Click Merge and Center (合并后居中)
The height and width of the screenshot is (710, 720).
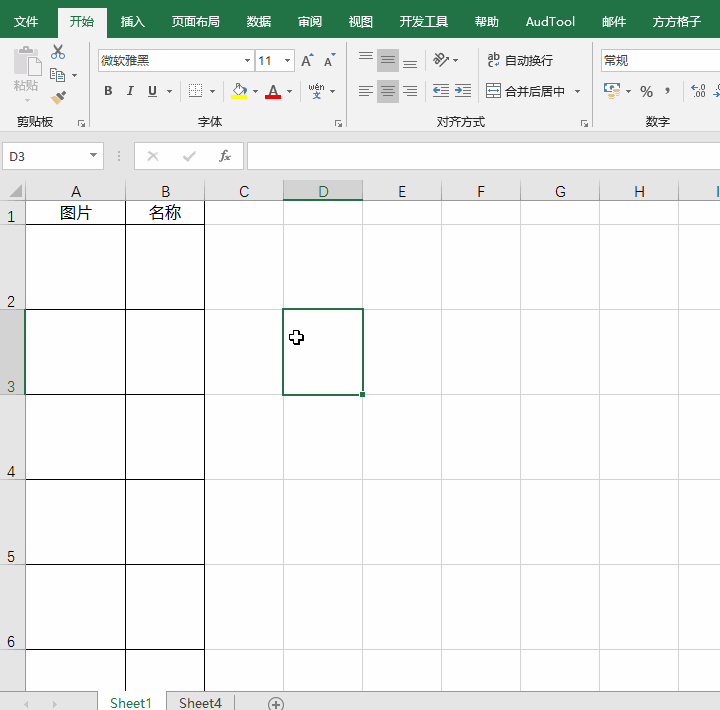(525, 91)
